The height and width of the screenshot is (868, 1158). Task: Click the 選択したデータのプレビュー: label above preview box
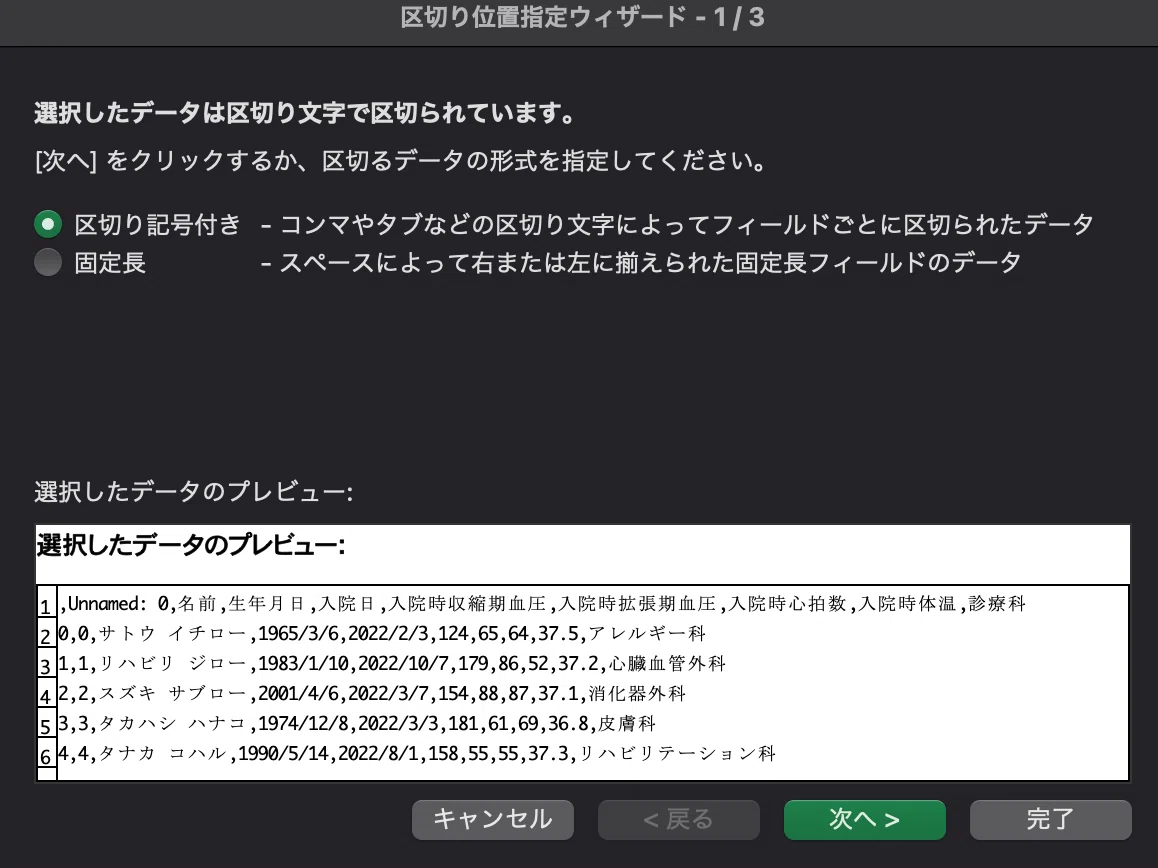tap(193, 492)
